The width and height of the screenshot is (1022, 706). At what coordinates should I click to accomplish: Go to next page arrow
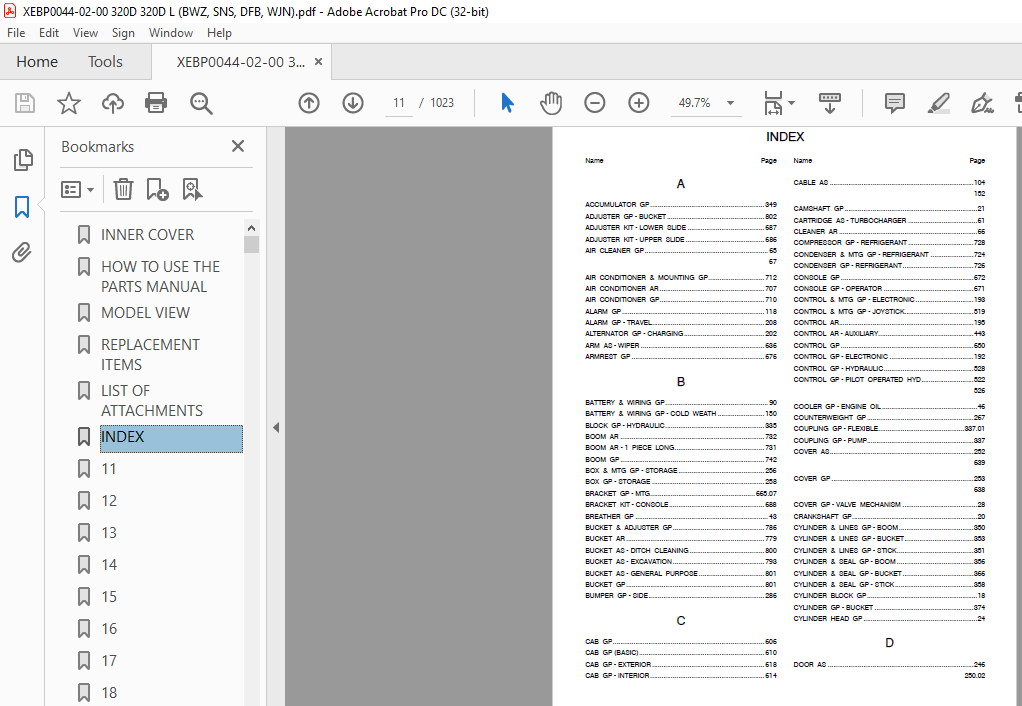(353, 103)
